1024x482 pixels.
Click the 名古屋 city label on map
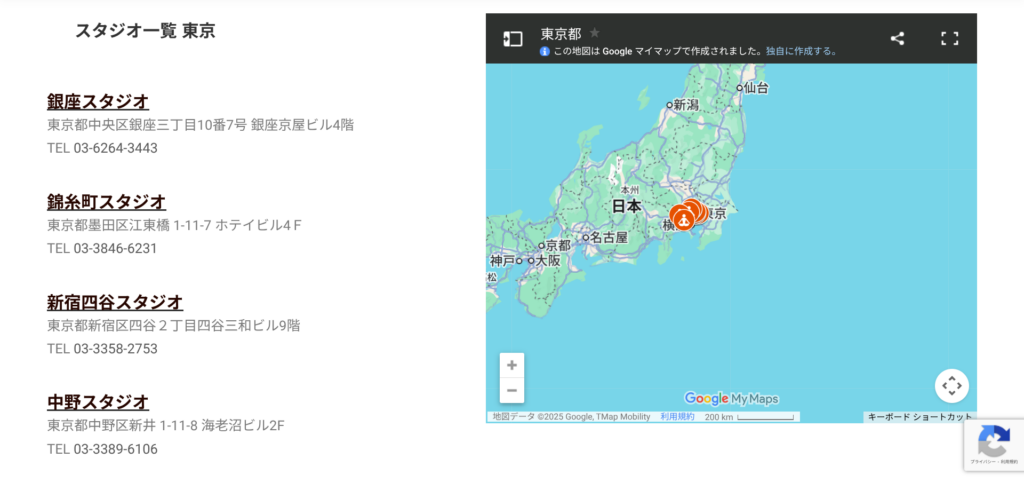point(609,237)
